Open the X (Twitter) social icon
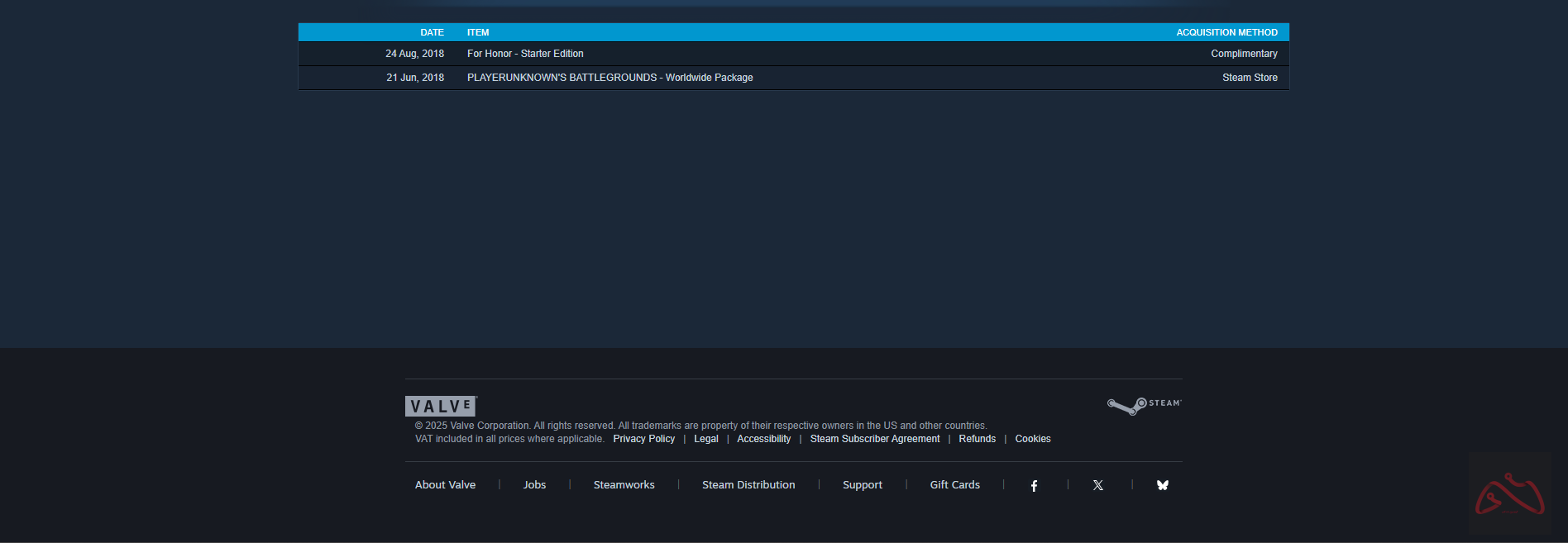This screenshot has height=543, width=1568. pyautogui.click(x=1098, y=486)
